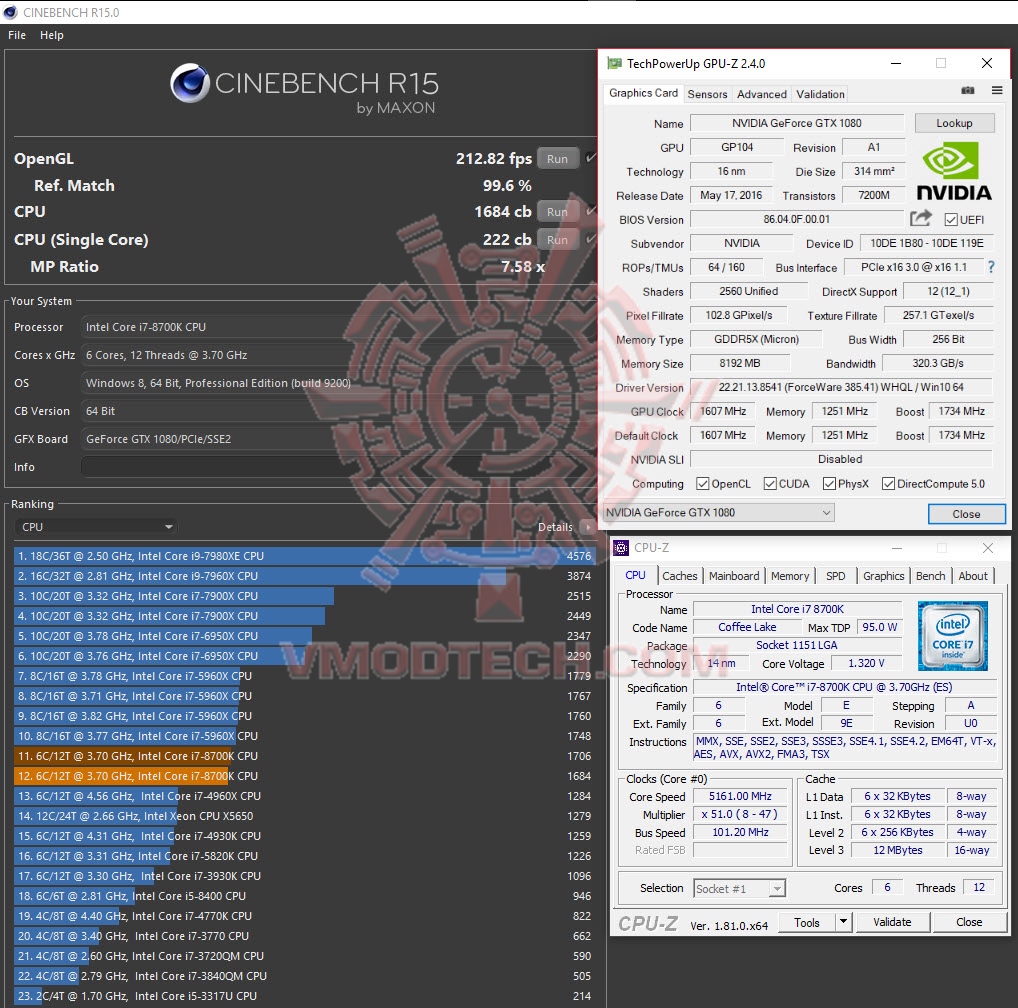
Task: Toggle the CUDA checkbox
Action: pos(770,484)
